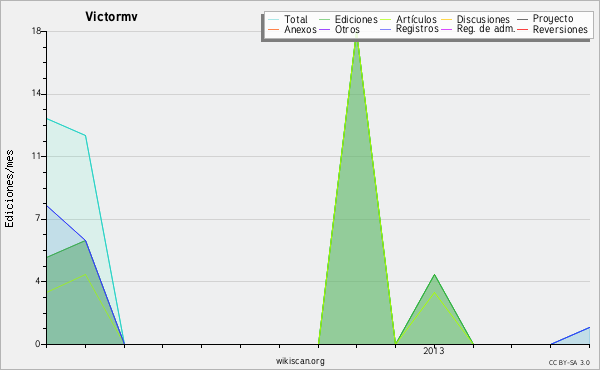Click the CC BY-SA 3.0 license text

(x=569, y=362)
